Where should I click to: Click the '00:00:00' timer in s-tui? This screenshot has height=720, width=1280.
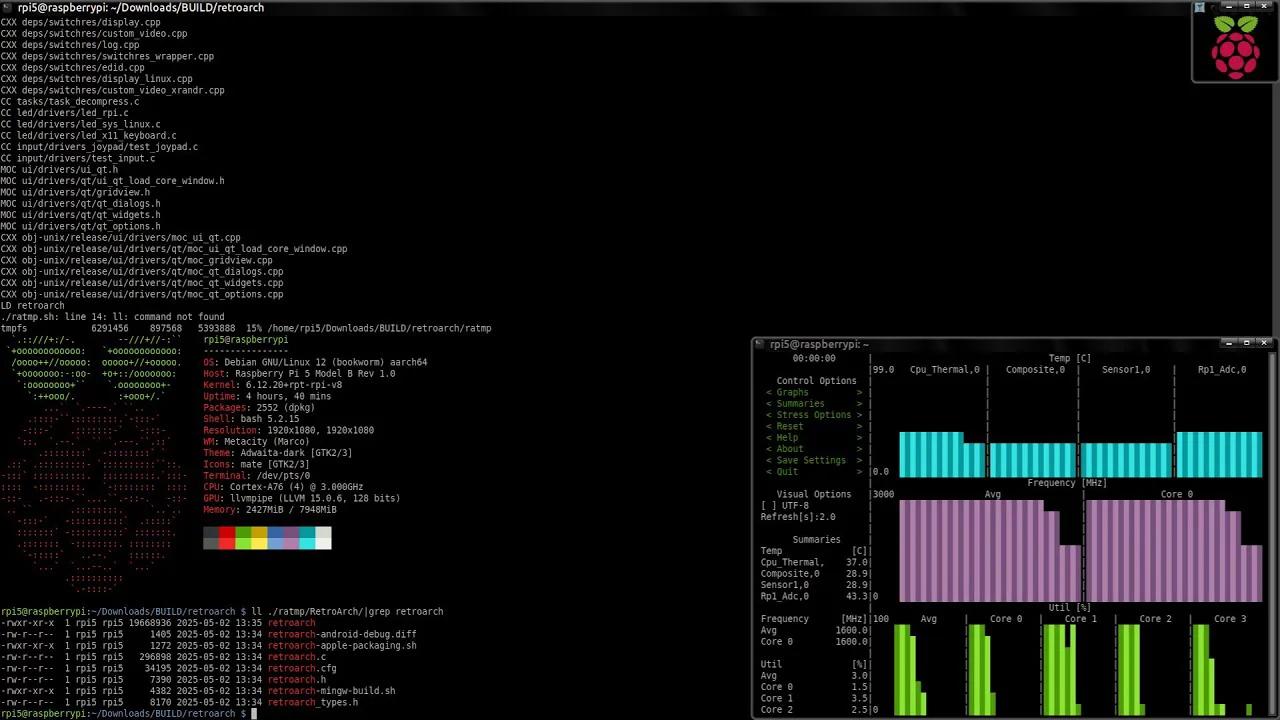[x=813, y=358]
